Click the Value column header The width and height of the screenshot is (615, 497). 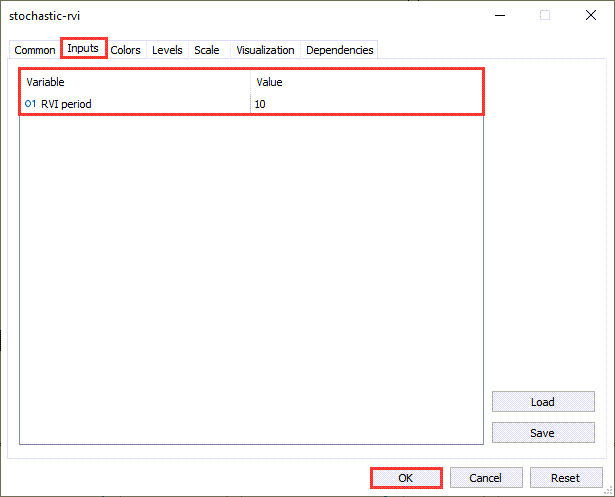(x=367, y=82)
